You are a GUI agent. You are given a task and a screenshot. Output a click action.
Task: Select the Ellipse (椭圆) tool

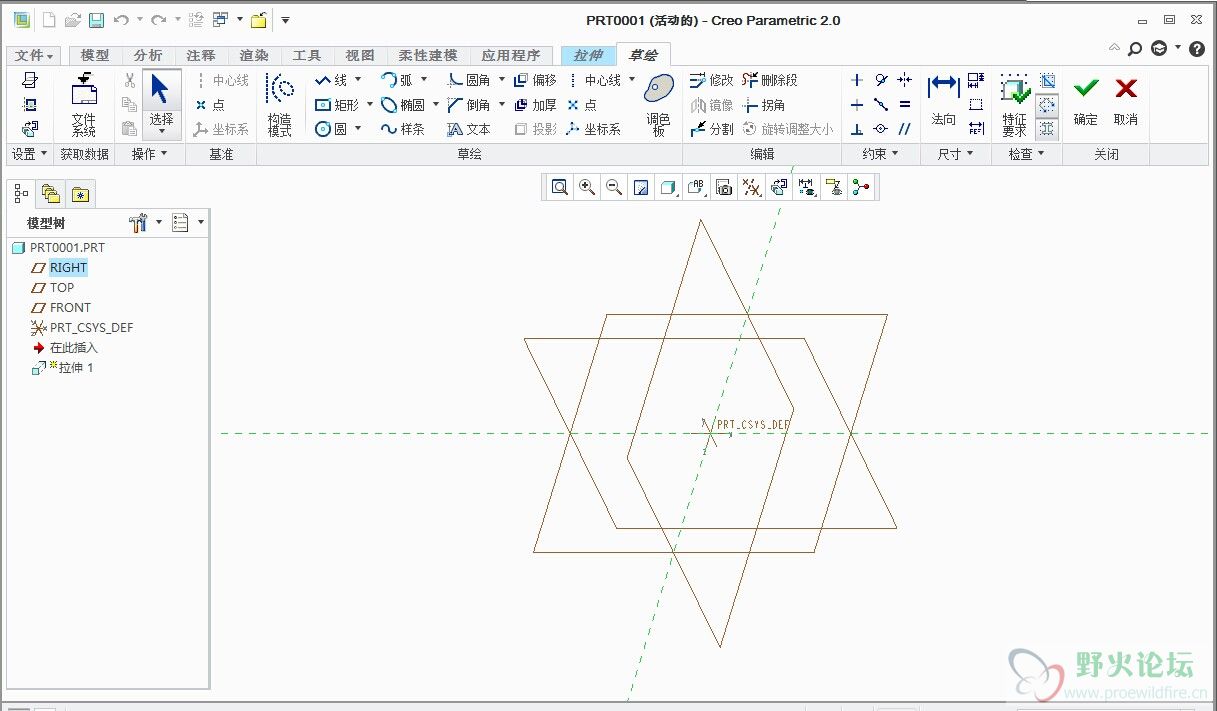coord(403,104)
